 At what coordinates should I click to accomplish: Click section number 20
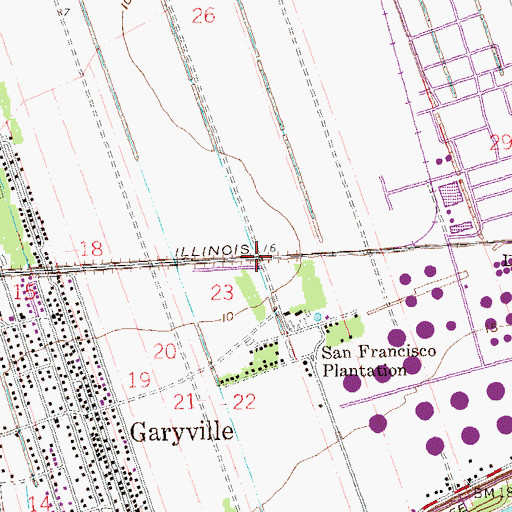165,351
